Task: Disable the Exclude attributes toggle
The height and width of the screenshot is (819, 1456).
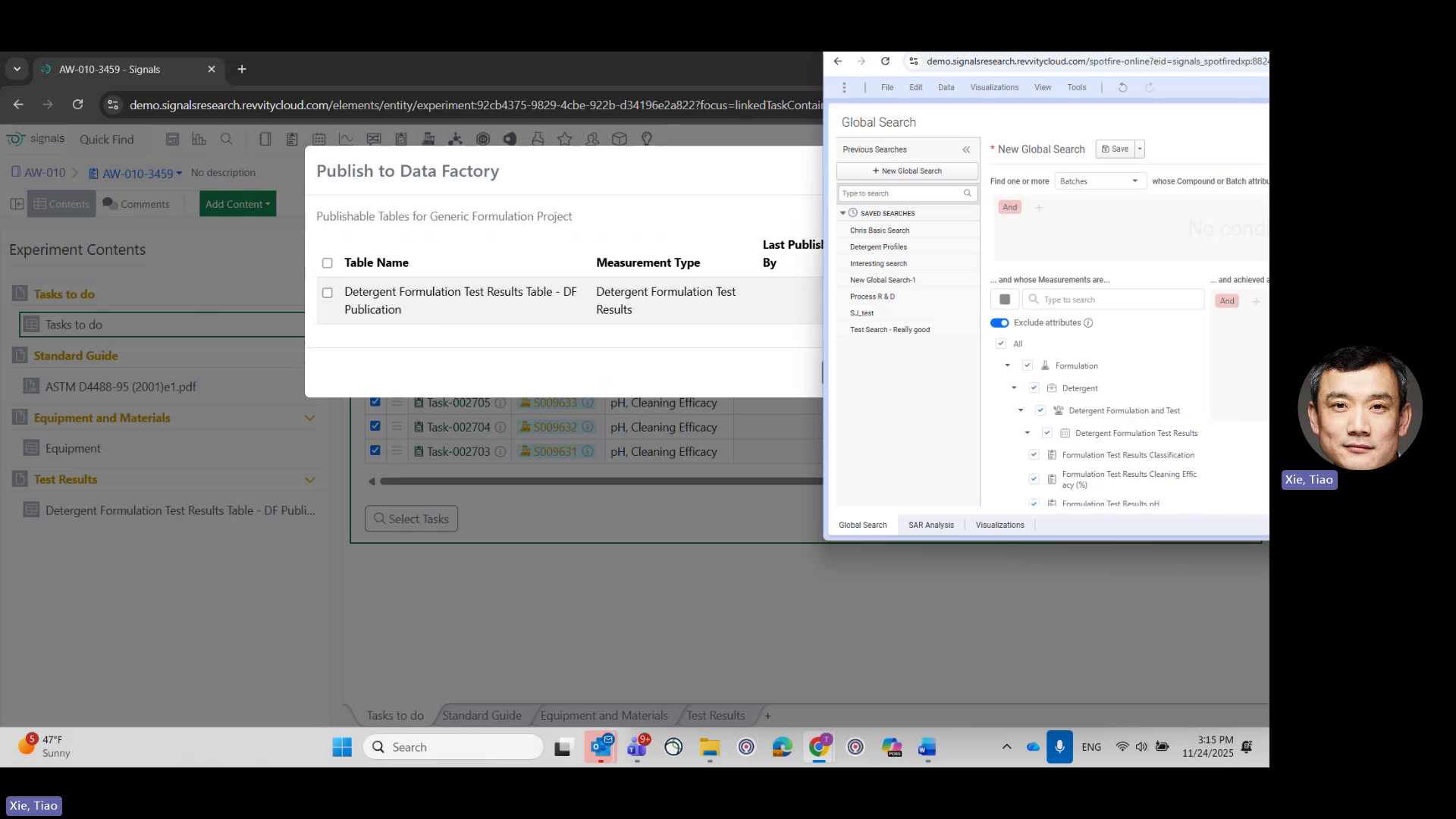Action: click(x=999, y=322)
